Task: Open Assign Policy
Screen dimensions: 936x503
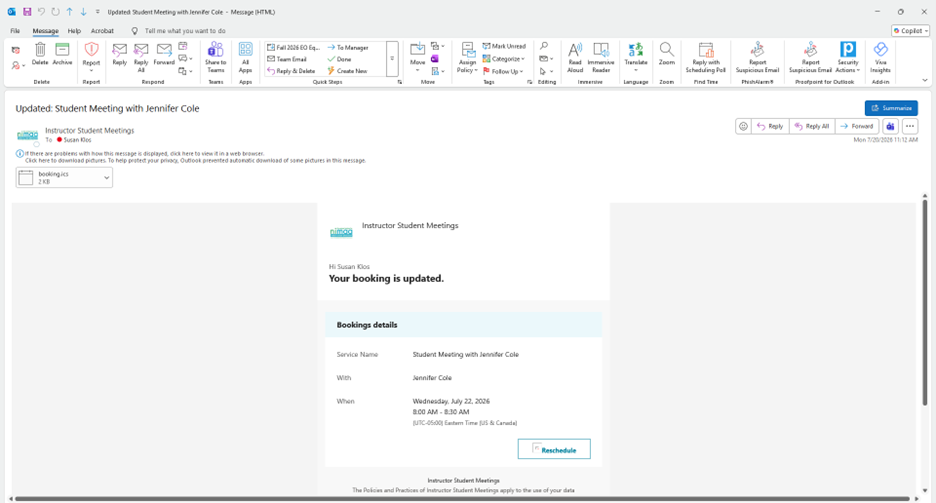Action: pyautogui.click(x=467, y=57)
